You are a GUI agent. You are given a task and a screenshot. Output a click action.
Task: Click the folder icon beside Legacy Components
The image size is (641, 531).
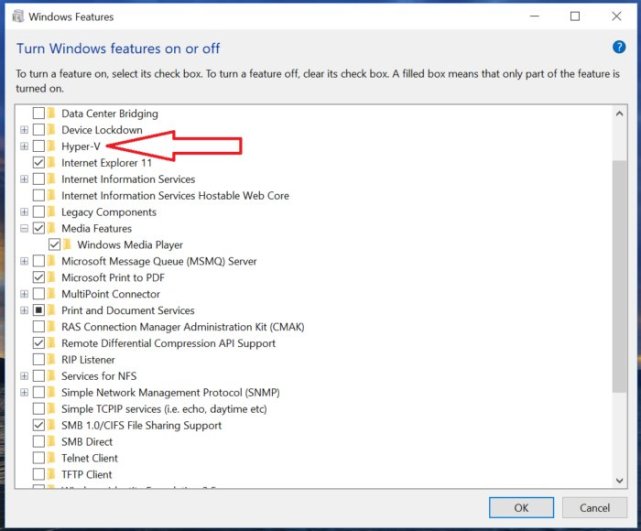tap(51, 212)
